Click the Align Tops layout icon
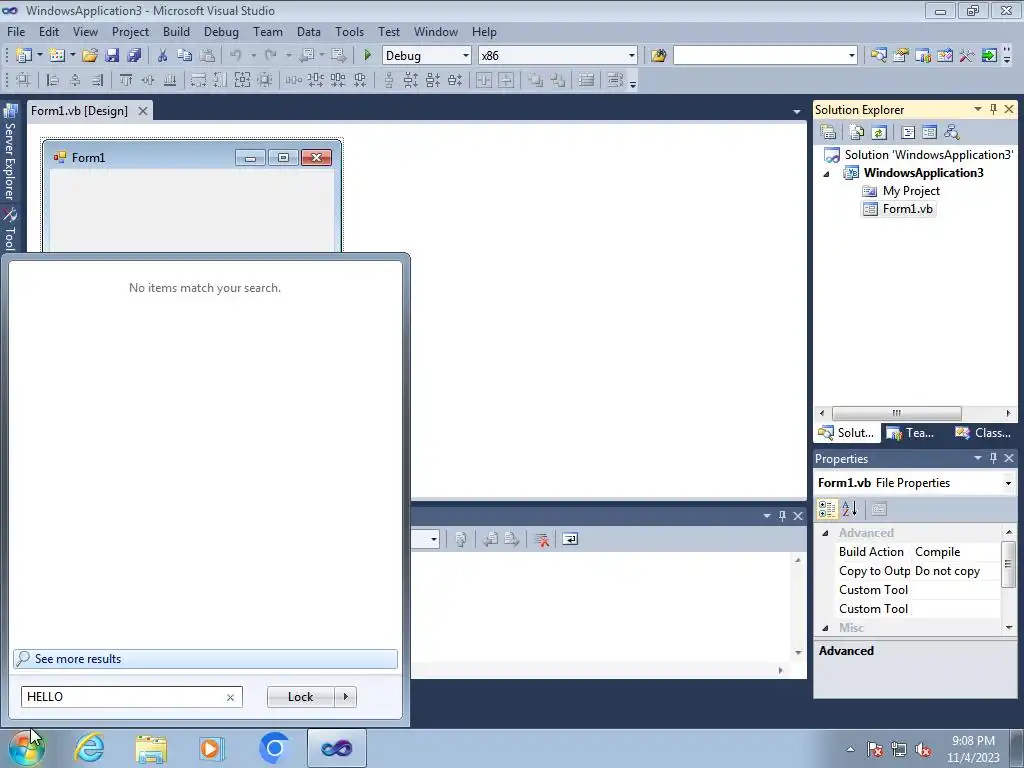The image size is (1024, 768). tap(125, 80)
